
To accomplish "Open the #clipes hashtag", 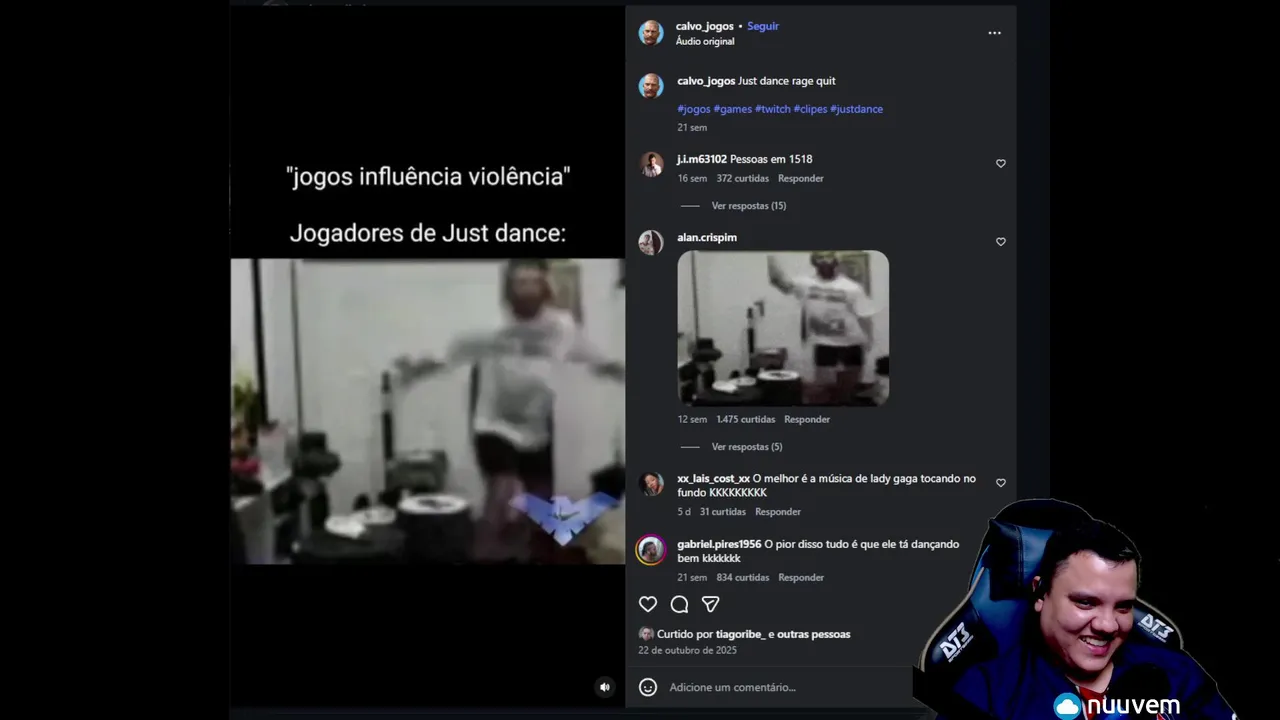I will pos(810,109).
